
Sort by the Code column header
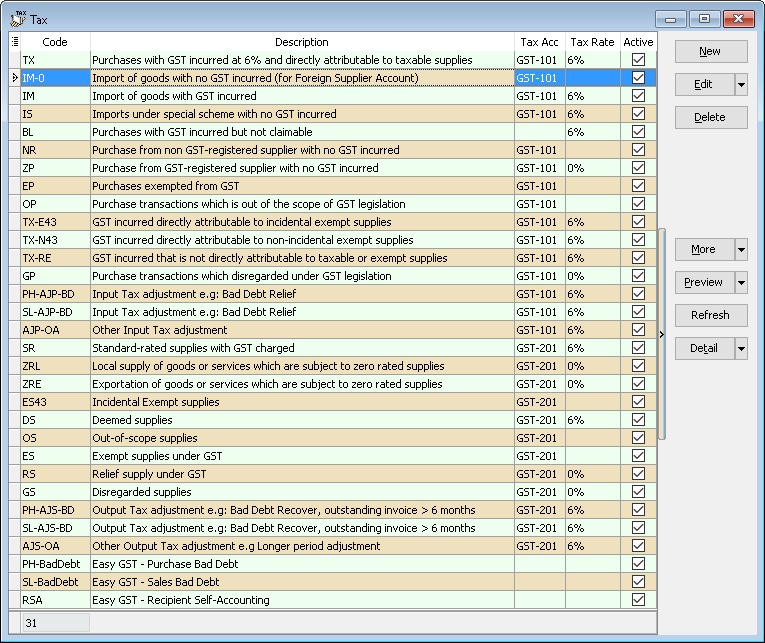click(x=55, y=42)
